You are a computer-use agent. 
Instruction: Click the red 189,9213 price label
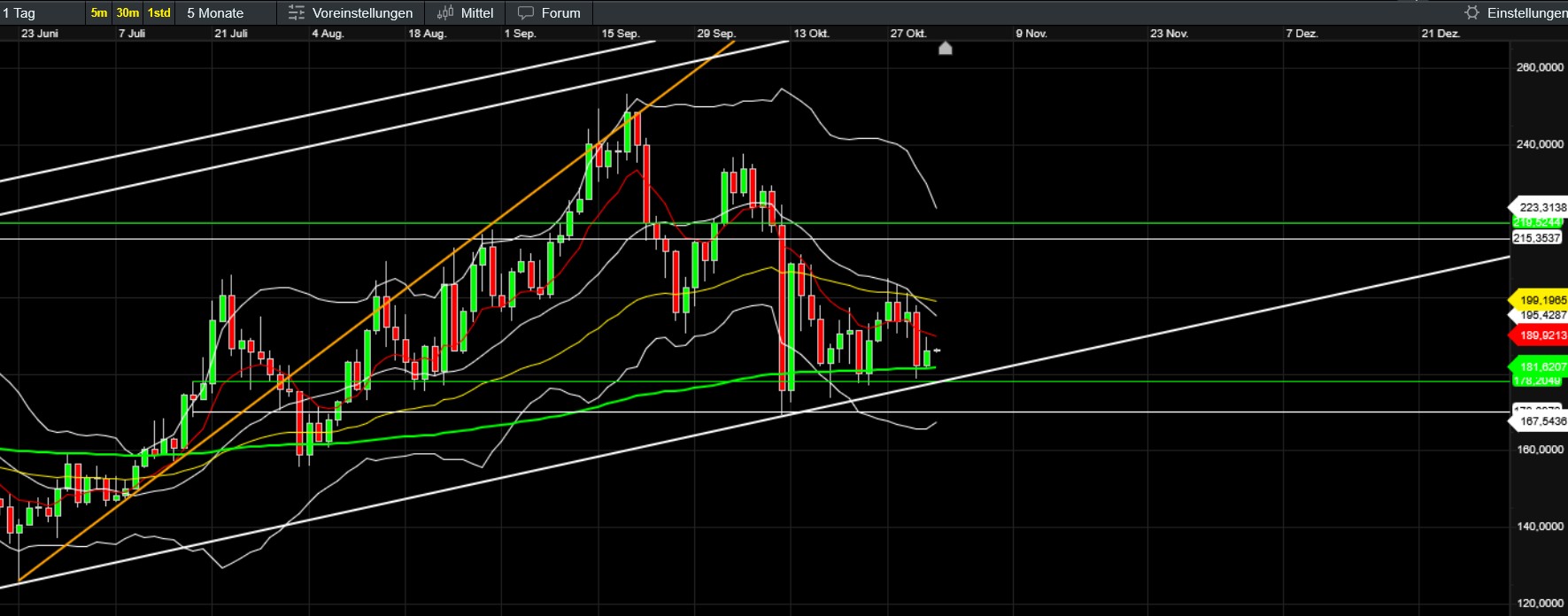click(1541, 335)
